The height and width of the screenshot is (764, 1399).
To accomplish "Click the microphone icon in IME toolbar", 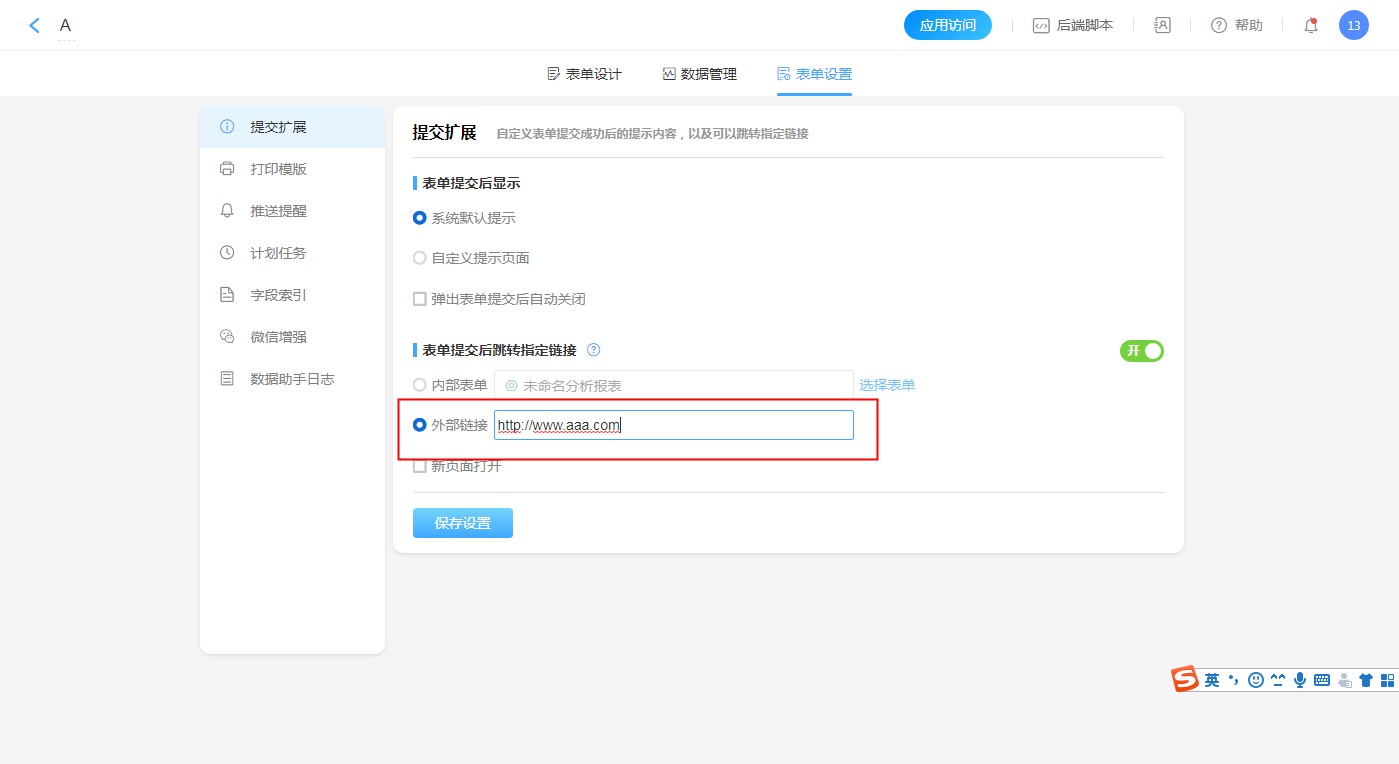I will pos(1300,680).
